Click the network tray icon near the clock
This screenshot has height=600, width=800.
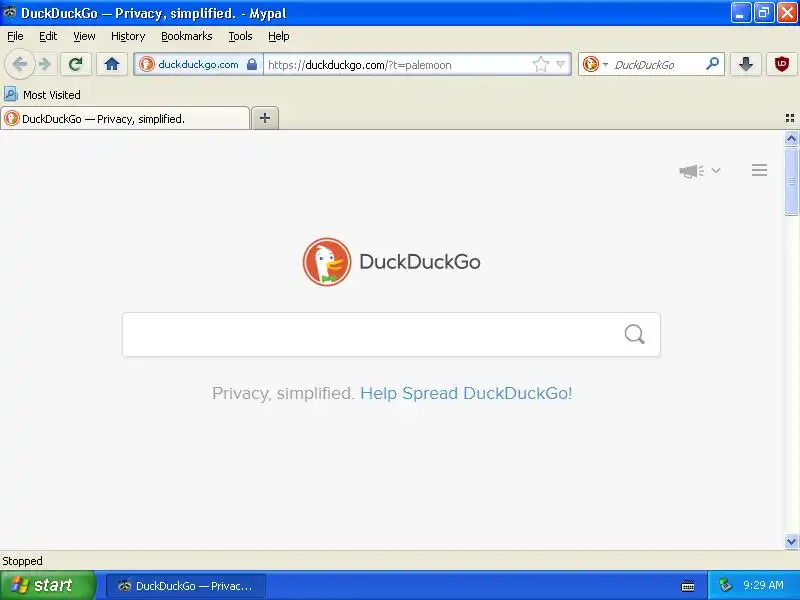(x=726, y=585)
